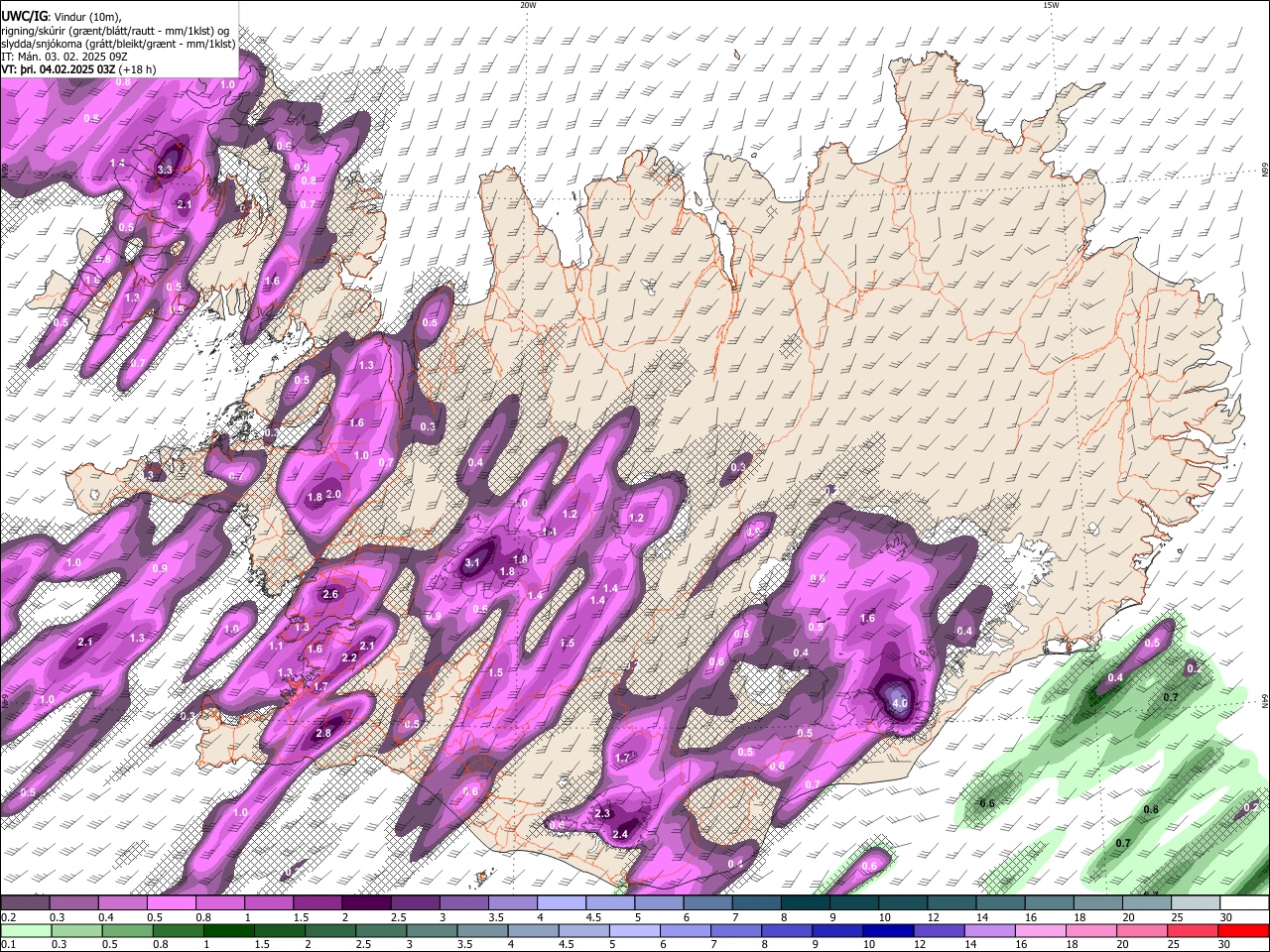Click the 'VT: þri. 04.02.2025 03Z' valid time
This screenshot has height=952, width=1270.
click(61, 69)
